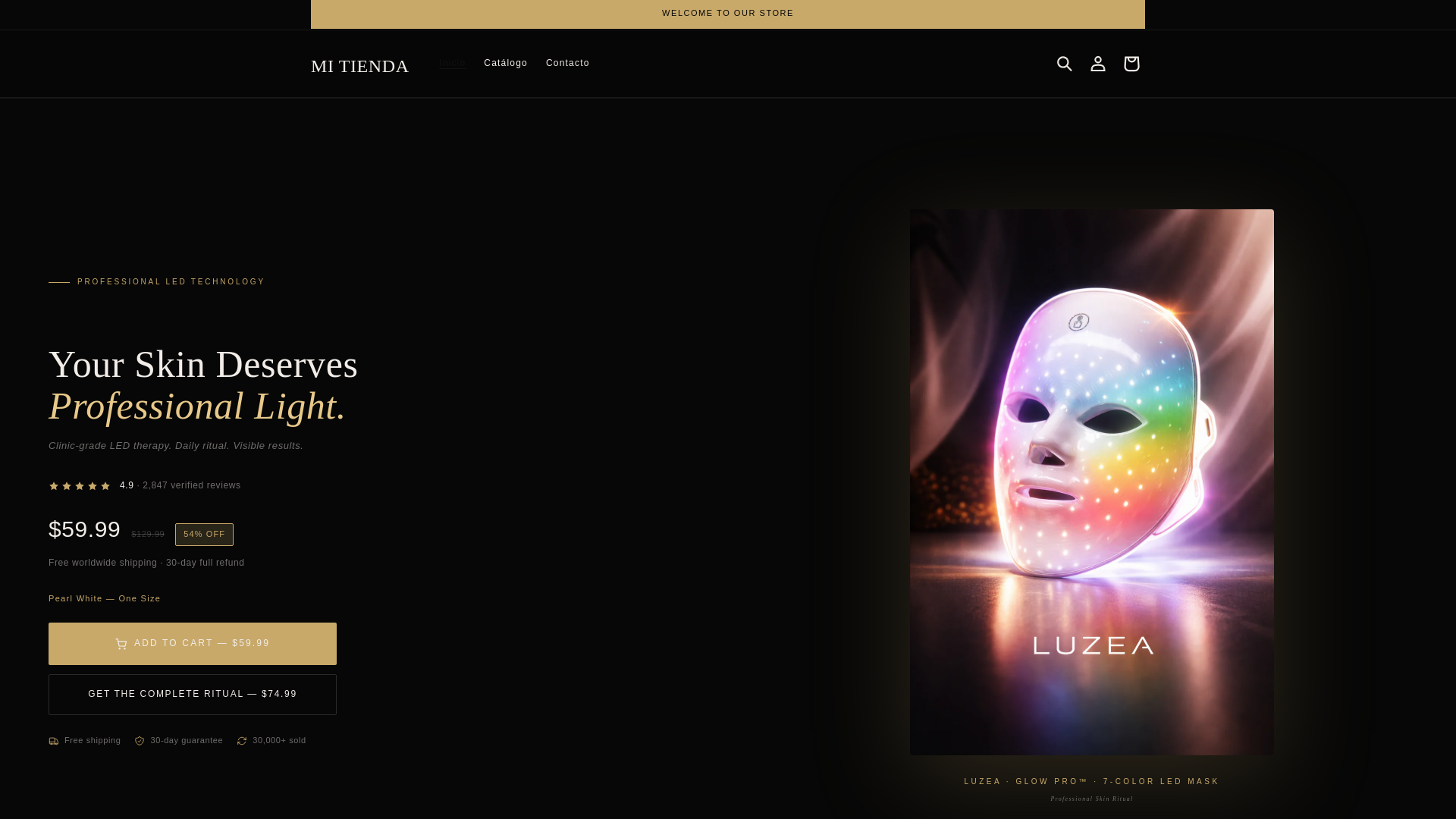Screen dimensions: 1456x819
Task: Click Add to Cart — $59.99 button
Action: (193, 644)
